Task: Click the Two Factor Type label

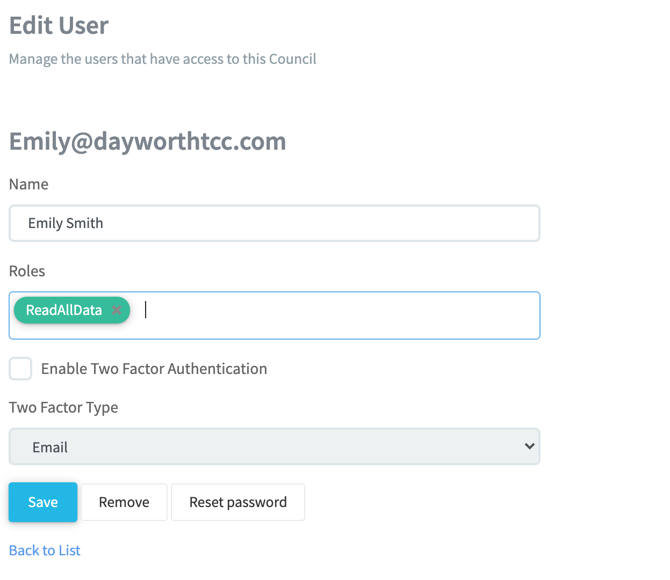Action: (64, 407)
